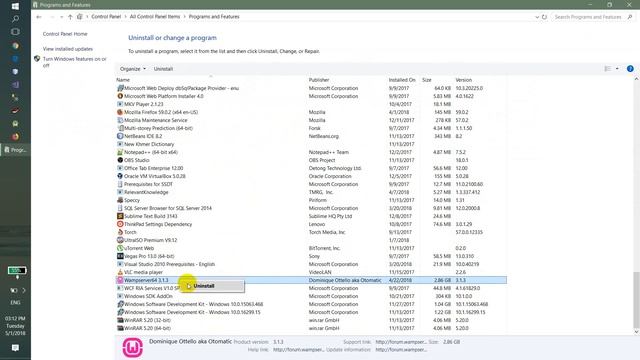
Task: Click the battery indicator in the taskbar
Action: pos(17,270)
